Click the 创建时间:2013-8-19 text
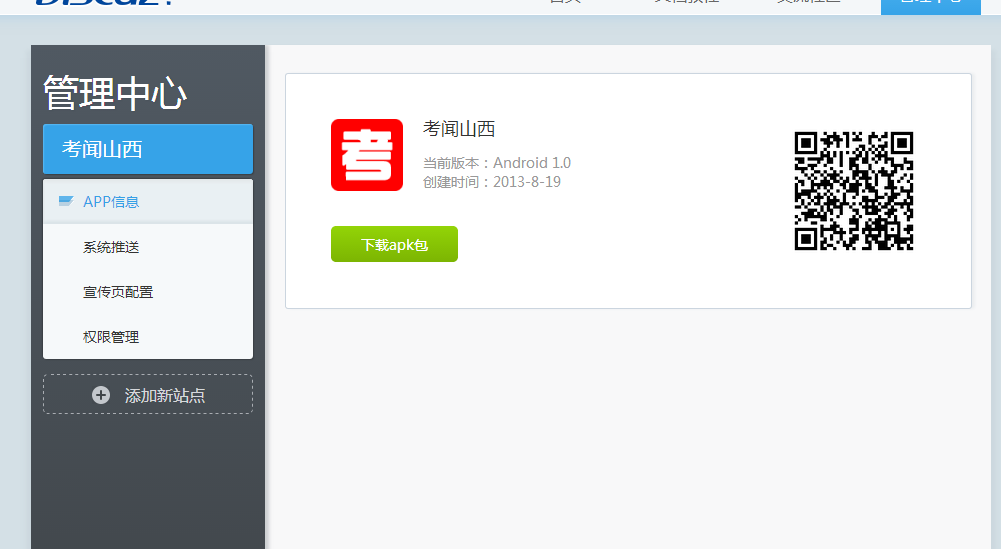Viewport: 1001px width, 549px height. [x=492, y=182]
